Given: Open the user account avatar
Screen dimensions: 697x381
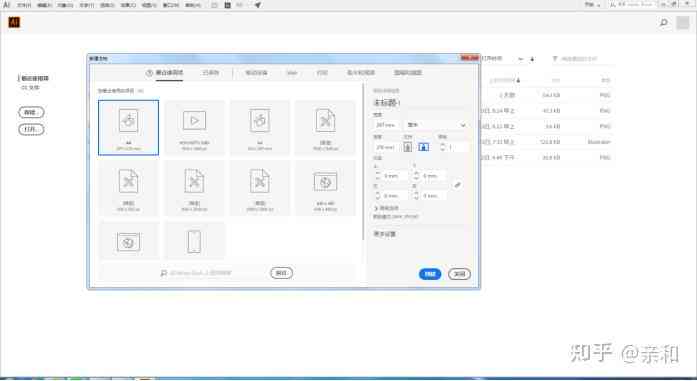Looking at the screenshot, I should 683,23.
